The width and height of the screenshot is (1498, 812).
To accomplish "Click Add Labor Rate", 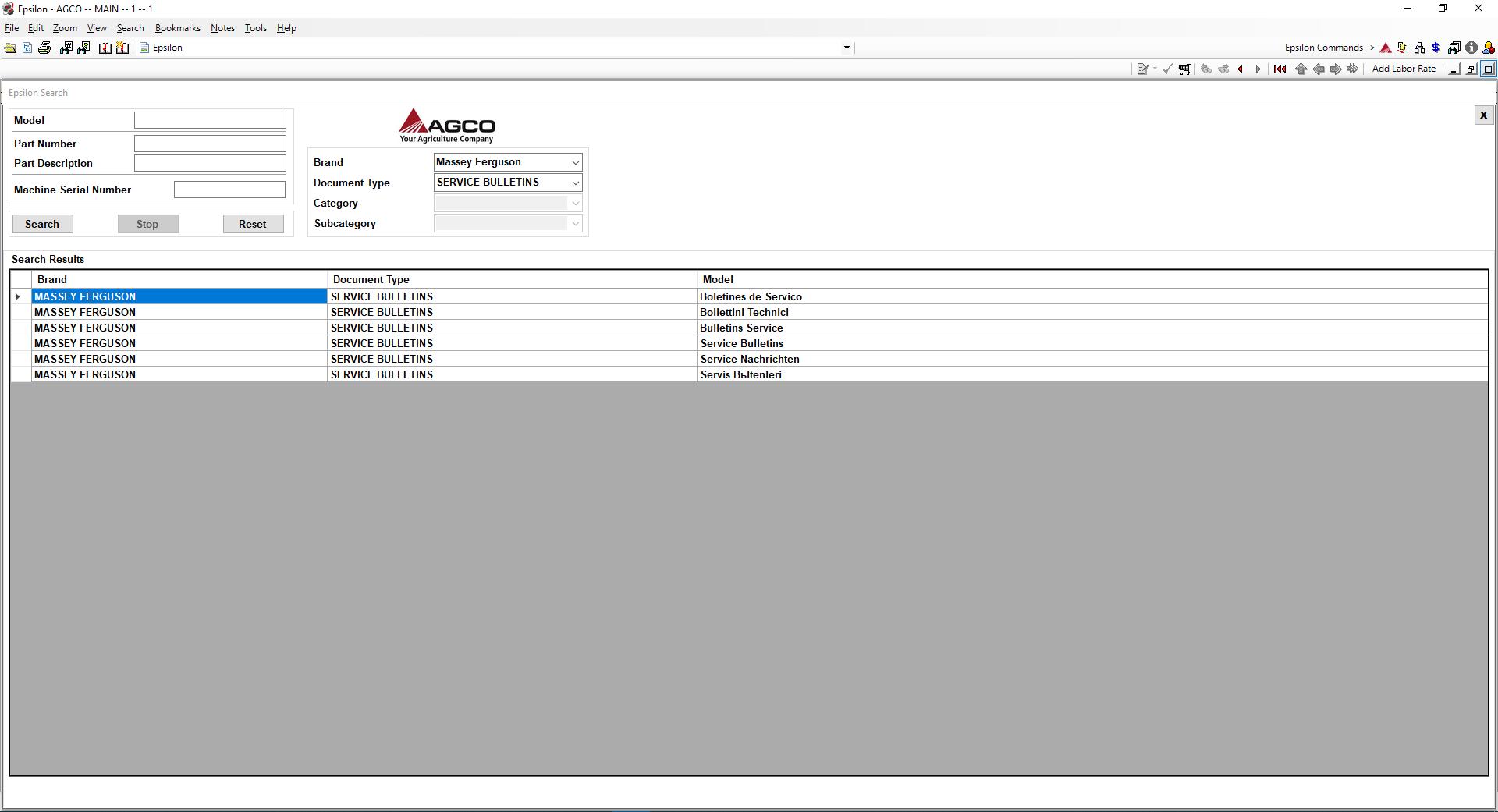I will [1404, 69].
